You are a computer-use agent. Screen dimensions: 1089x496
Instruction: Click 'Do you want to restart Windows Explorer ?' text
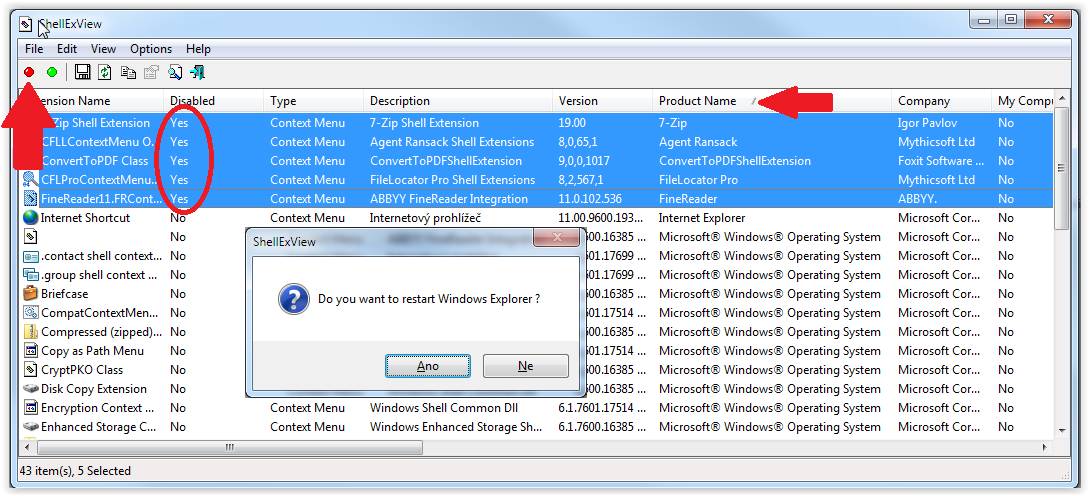coord(429,299)
